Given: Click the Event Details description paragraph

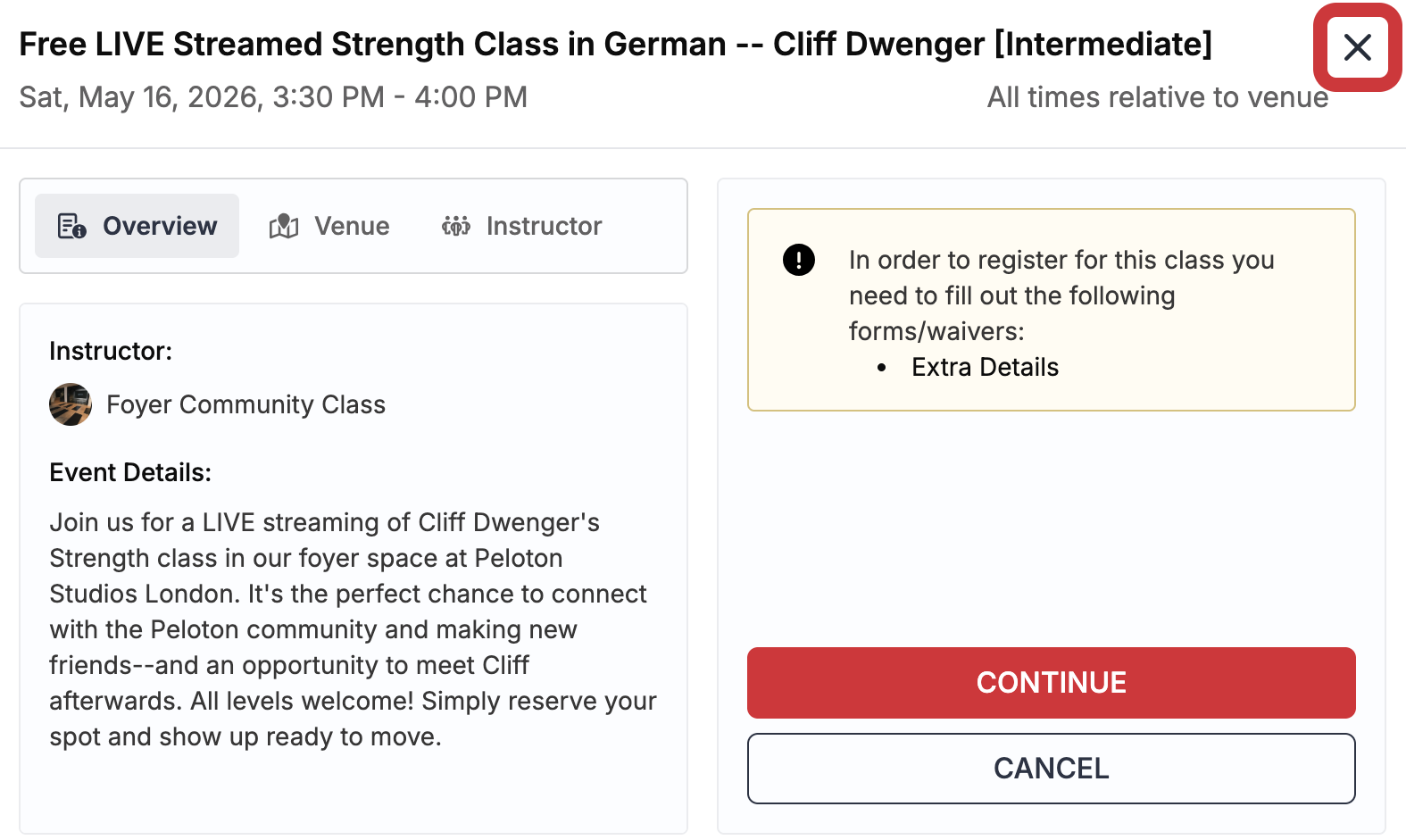Looking at the screenshot, I should [x=352, y=629].
